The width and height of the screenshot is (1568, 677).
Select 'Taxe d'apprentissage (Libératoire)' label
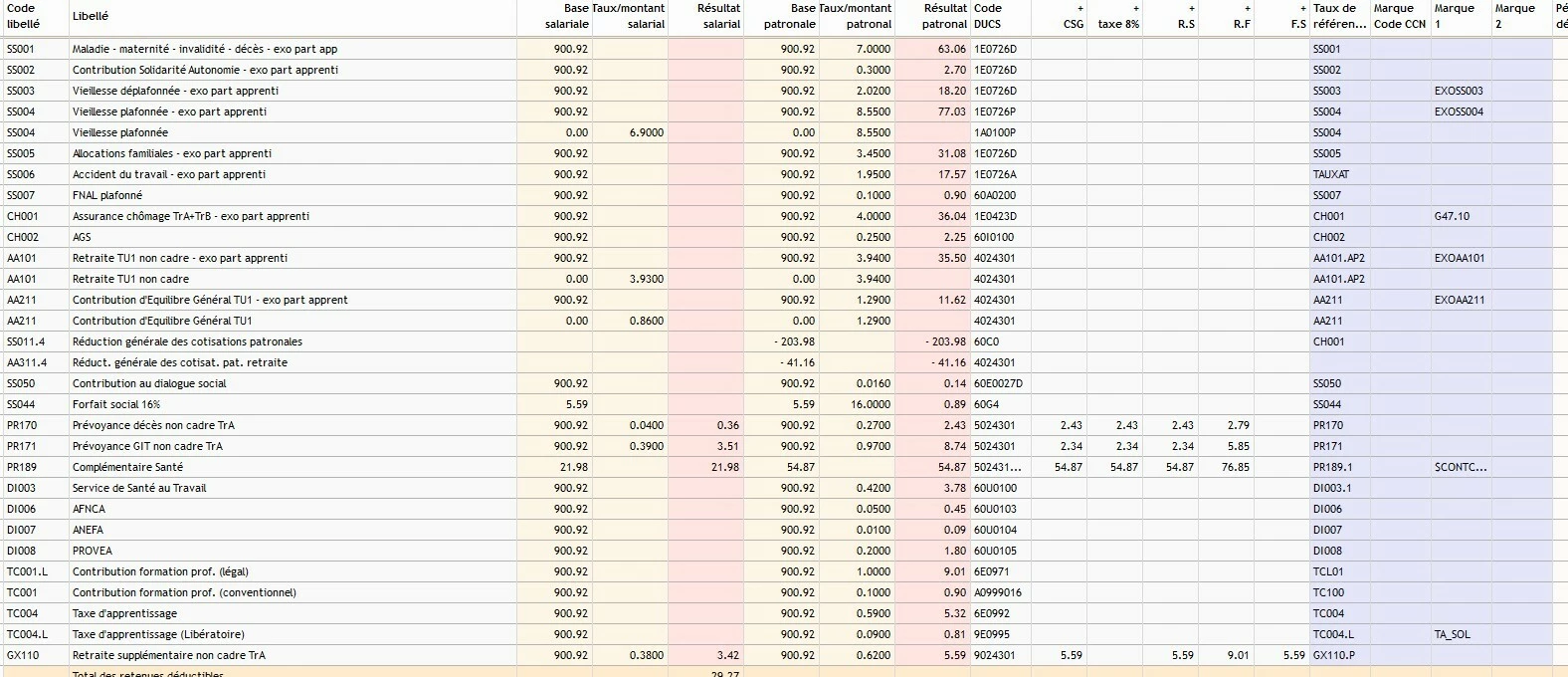pyautogui.click(x=158, y=634)
